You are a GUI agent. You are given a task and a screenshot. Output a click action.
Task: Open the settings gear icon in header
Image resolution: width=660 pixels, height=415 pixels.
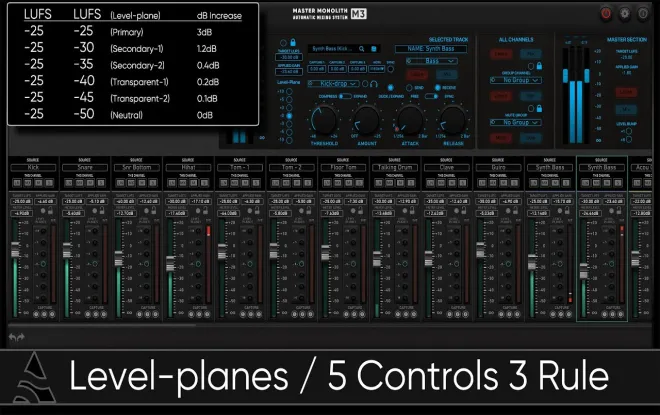tap(625, 14)
